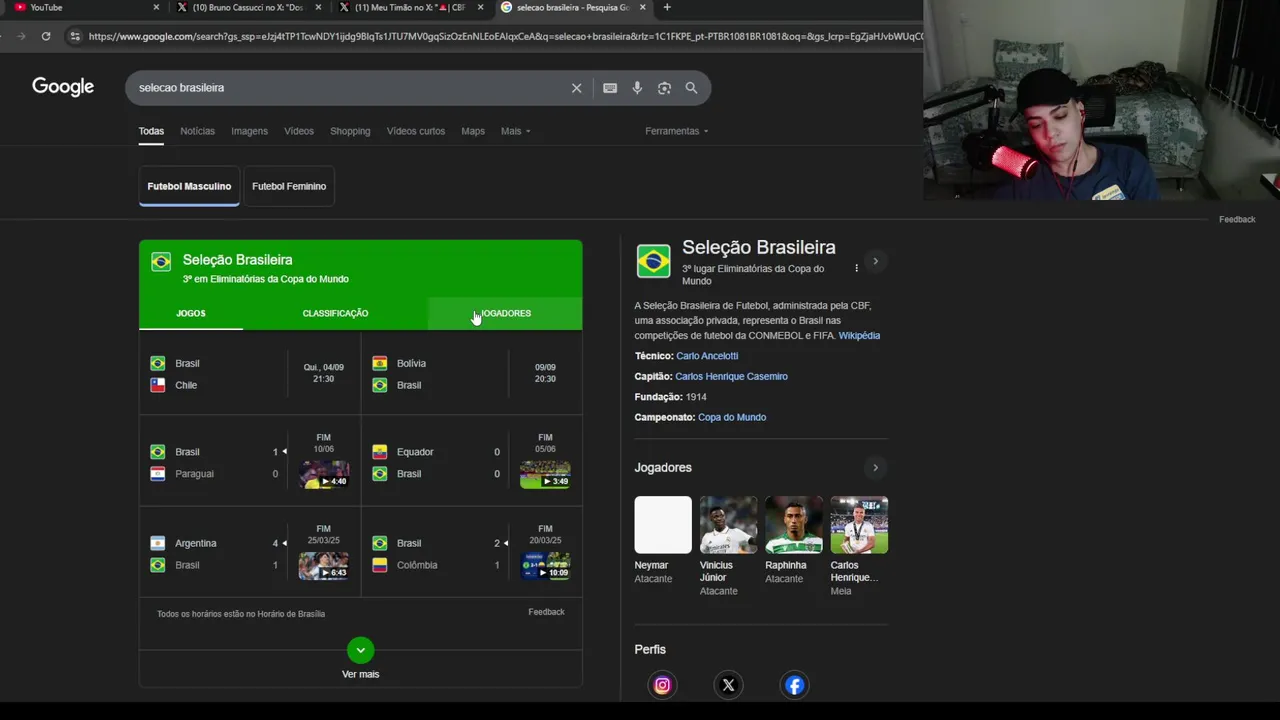Switch to the Vídeos tab
Image resolution: width=1280 pixels, height=720 pixels.
[x=299, y=131]
